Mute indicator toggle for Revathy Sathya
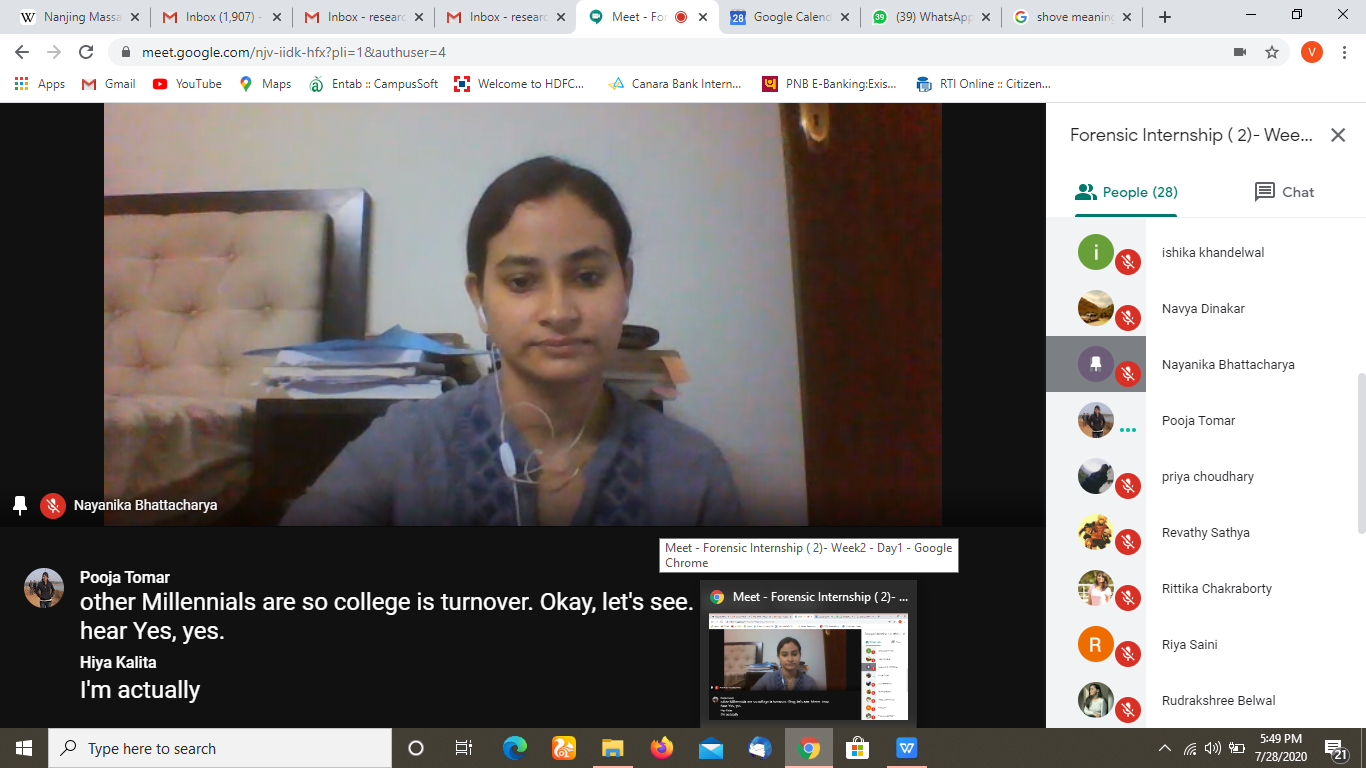This screenshot has width=1366, height=768. [x=1127, y=540]
